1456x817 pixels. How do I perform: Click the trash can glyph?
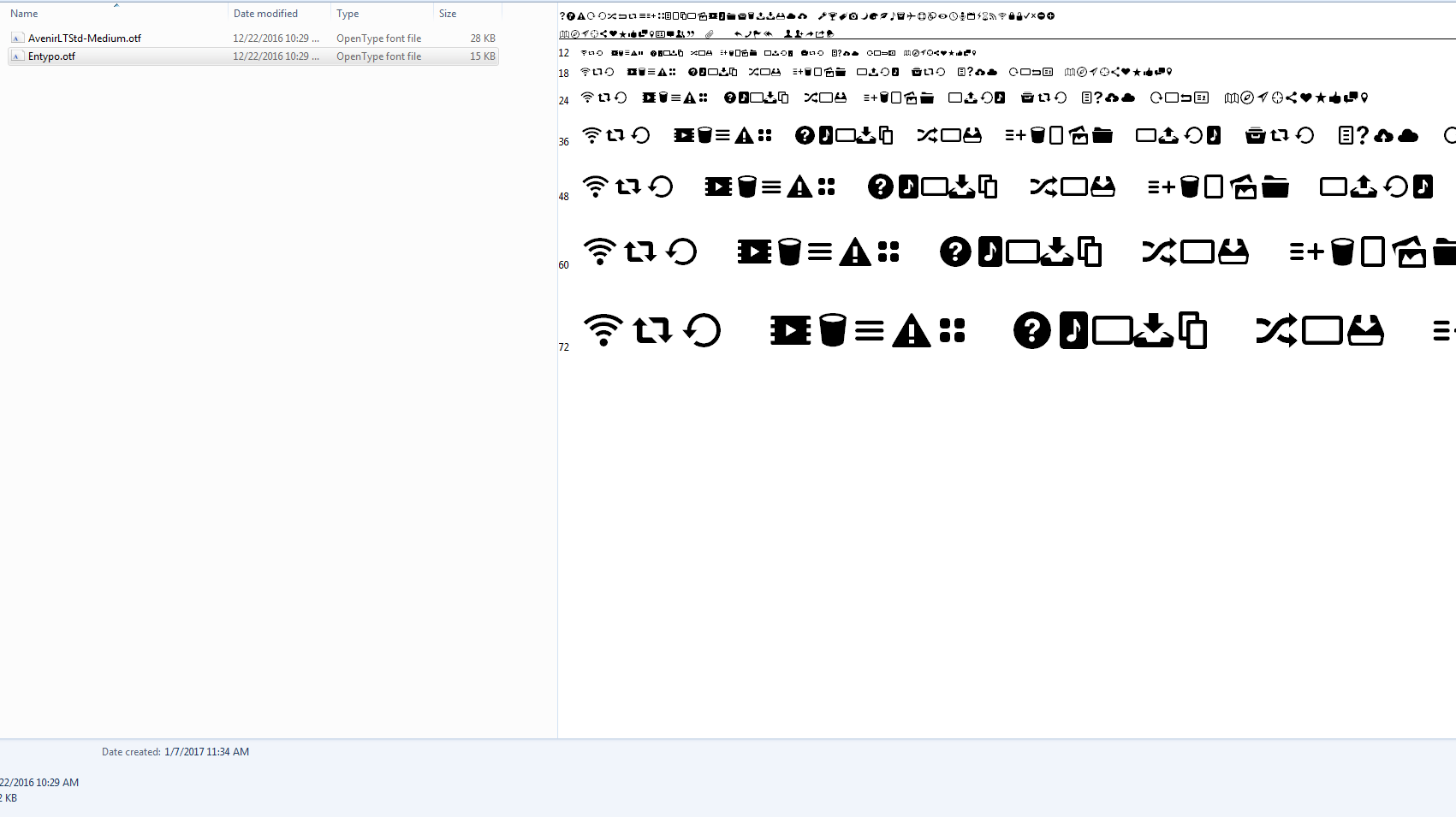click(x=833, y=330)
